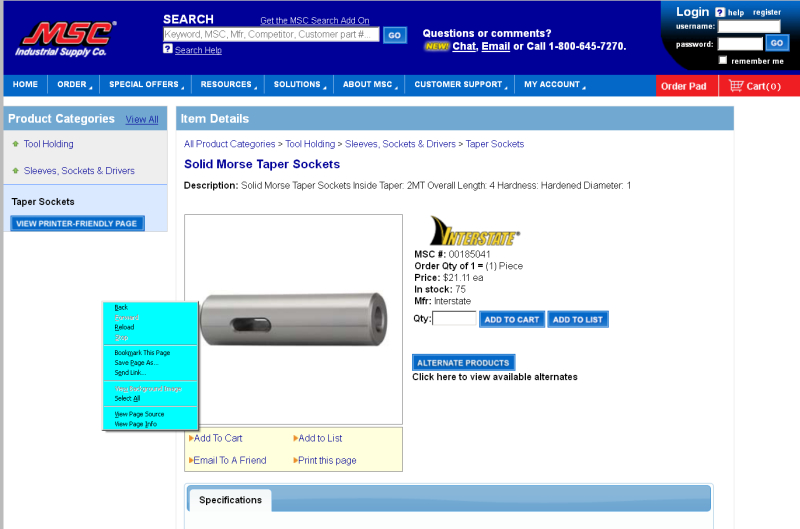Click the Add To Cart text link
800x529 pixels.
pyautogui.click(x=218, y=438)
